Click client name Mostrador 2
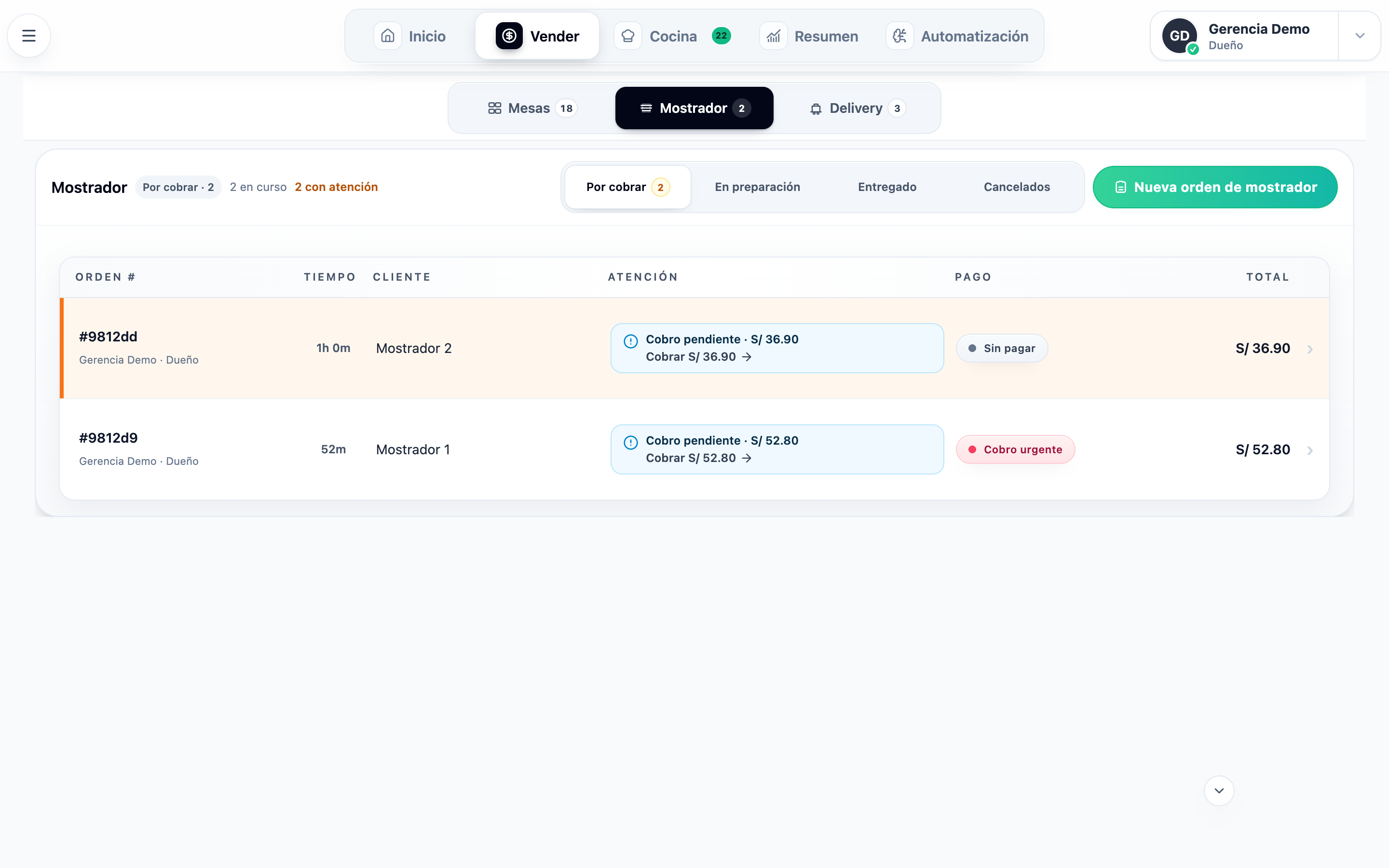Image resolution: width=1389 pixels, height=868 pixels. pos(414,349)
